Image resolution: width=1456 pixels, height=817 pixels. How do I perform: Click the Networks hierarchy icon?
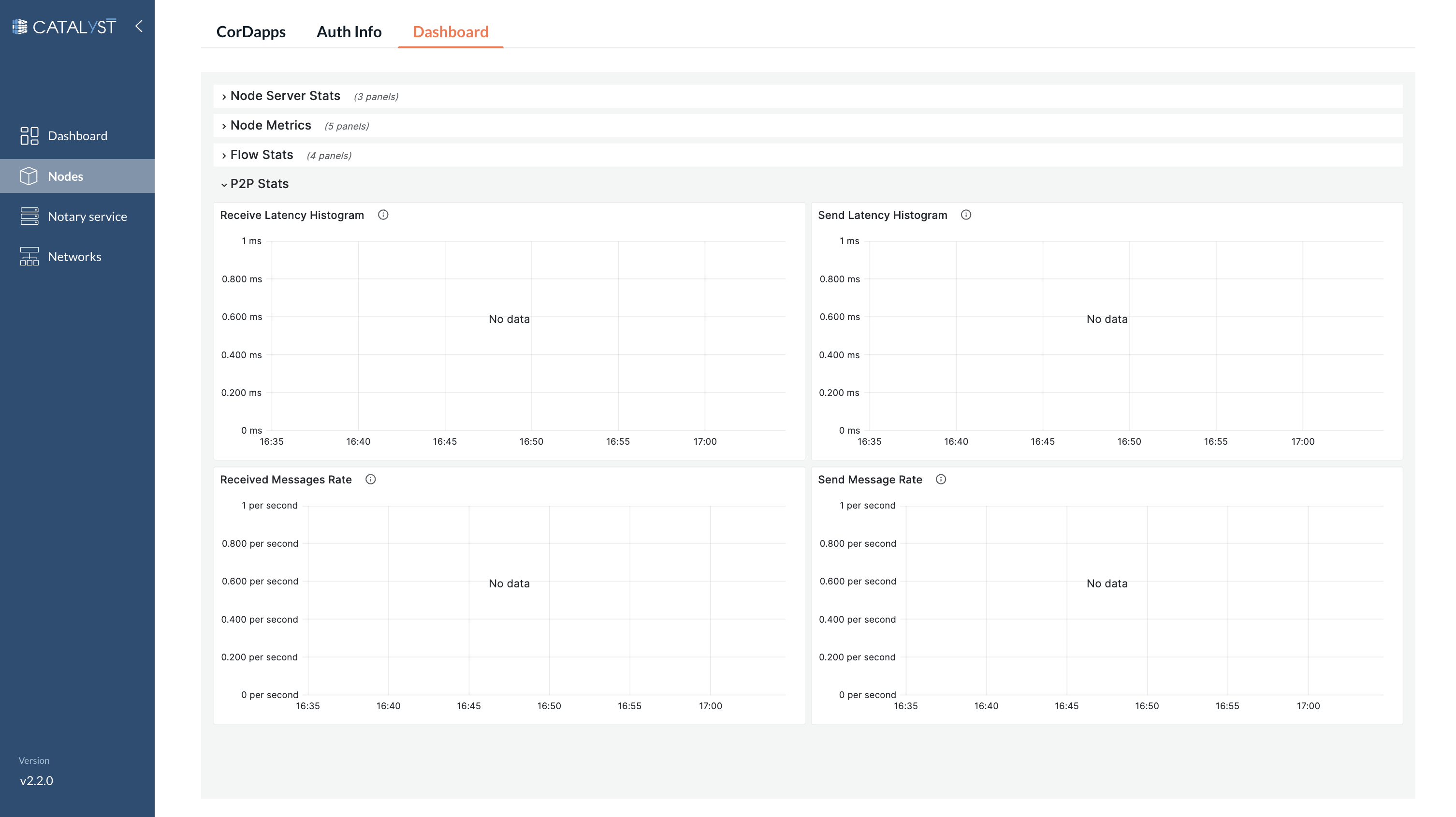point(29,257)
